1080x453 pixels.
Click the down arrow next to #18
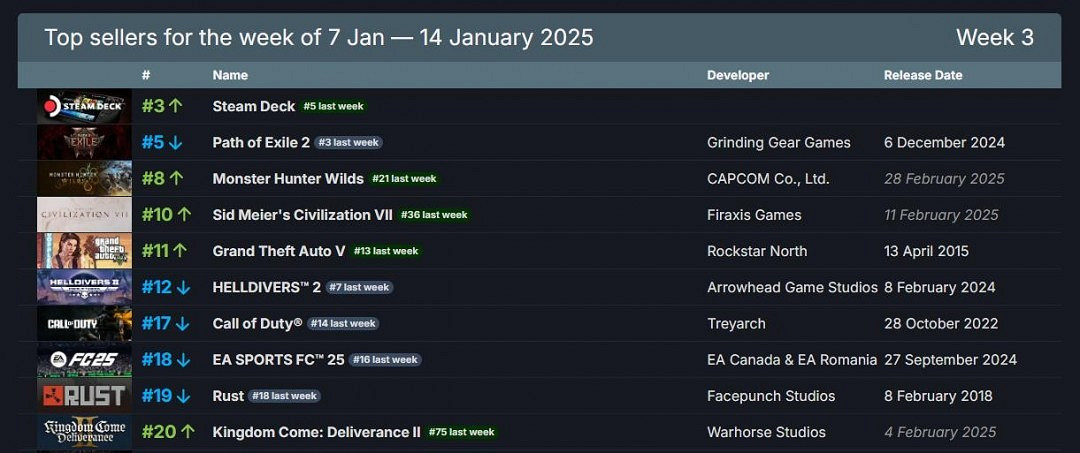pos(183,359)
